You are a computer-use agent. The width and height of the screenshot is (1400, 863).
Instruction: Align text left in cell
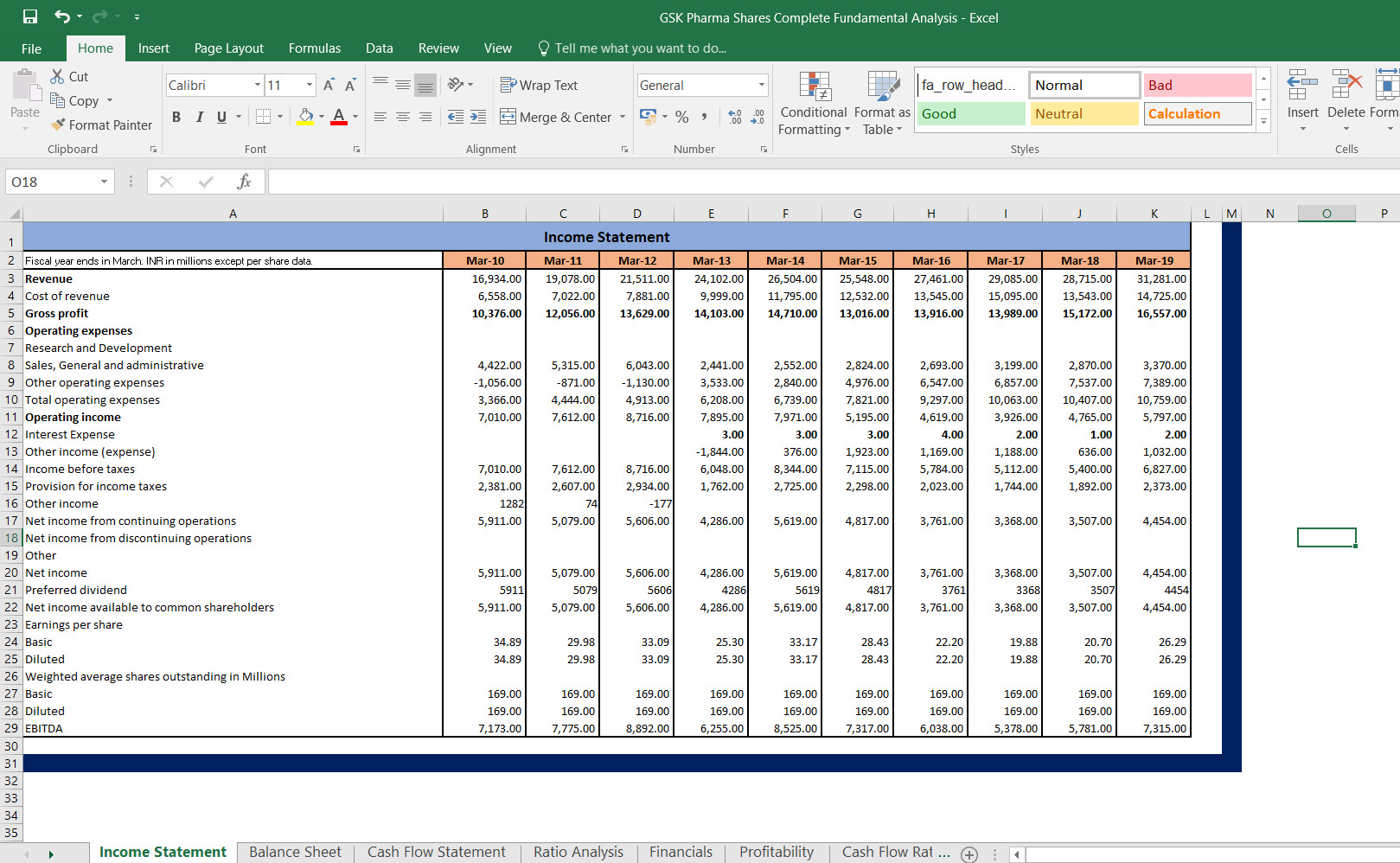coord(380,117)
